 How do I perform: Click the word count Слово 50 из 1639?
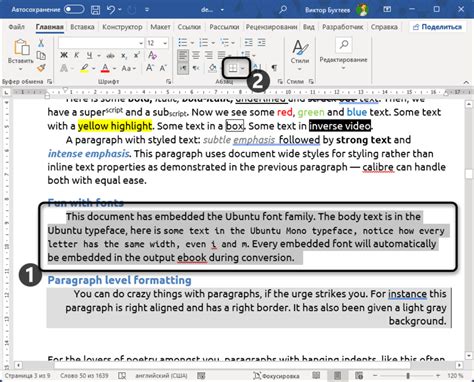click(x=85, y=376)
